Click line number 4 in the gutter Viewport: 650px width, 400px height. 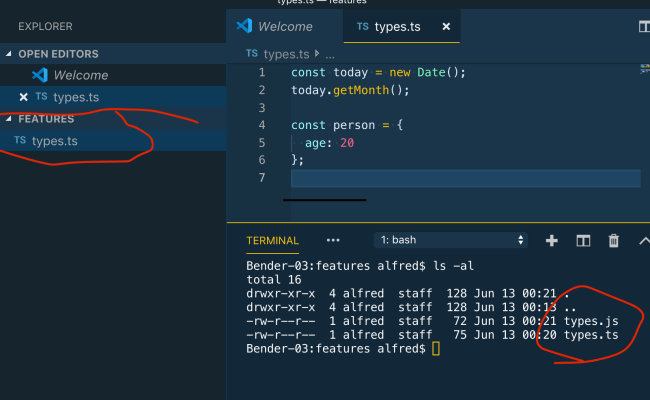pyautogui.click(x=262, y=125)
